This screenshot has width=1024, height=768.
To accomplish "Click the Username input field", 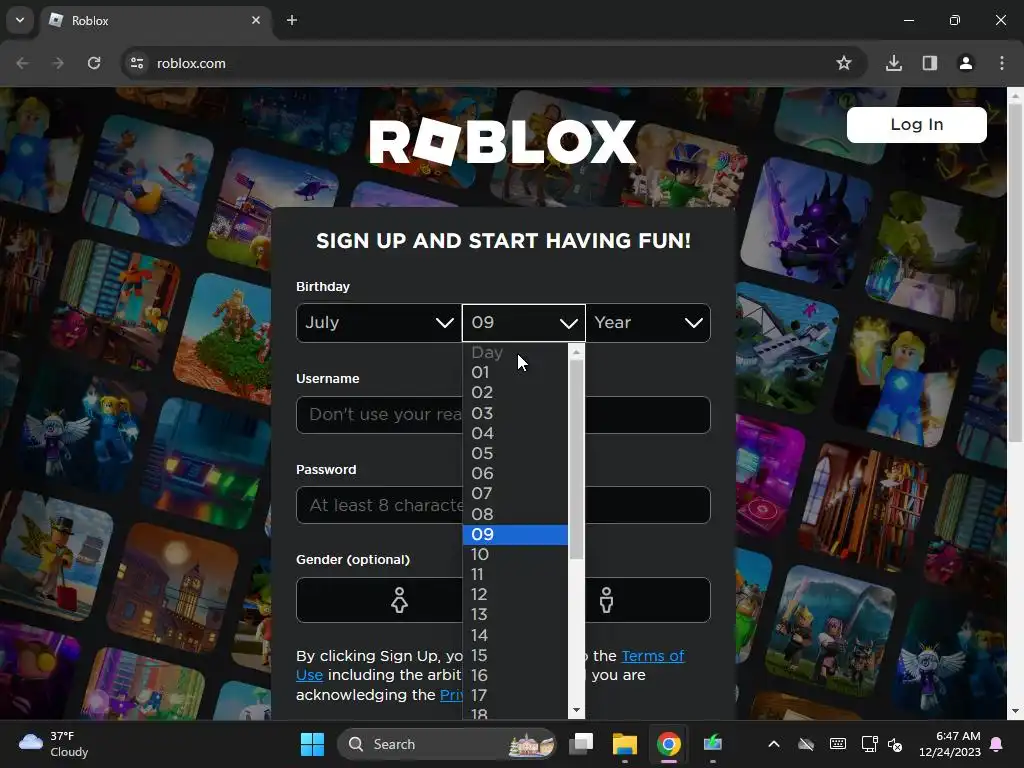I will tap(504, 415).
